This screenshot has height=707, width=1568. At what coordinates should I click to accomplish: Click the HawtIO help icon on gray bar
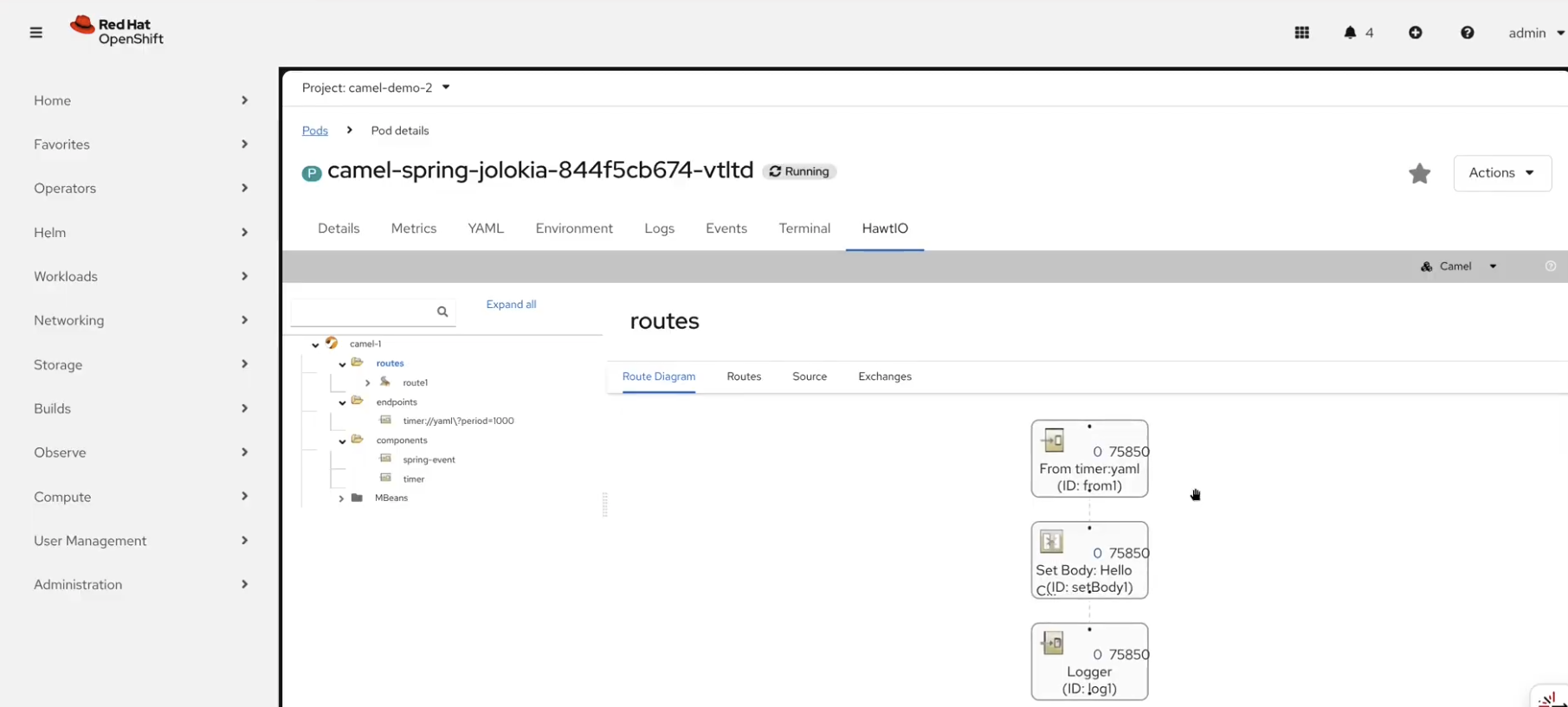pos(1550,267)
